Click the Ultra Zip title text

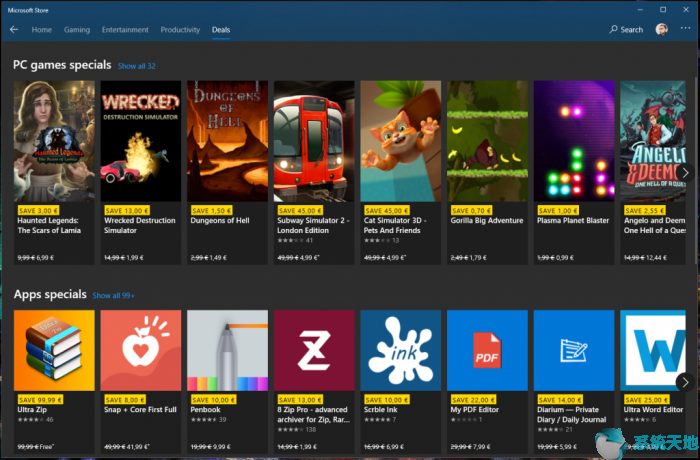pos(32,410)
